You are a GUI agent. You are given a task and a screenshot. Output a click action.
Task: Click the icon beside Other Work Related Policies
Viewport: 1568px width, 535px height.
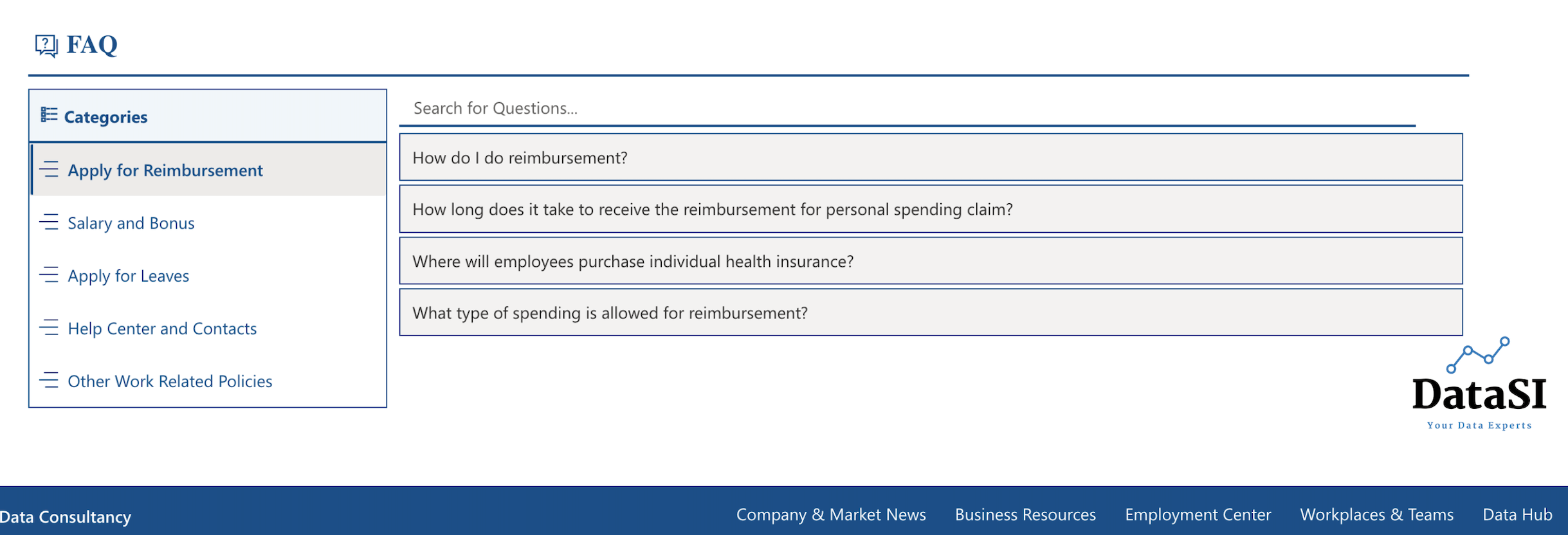tap(51, 381)
